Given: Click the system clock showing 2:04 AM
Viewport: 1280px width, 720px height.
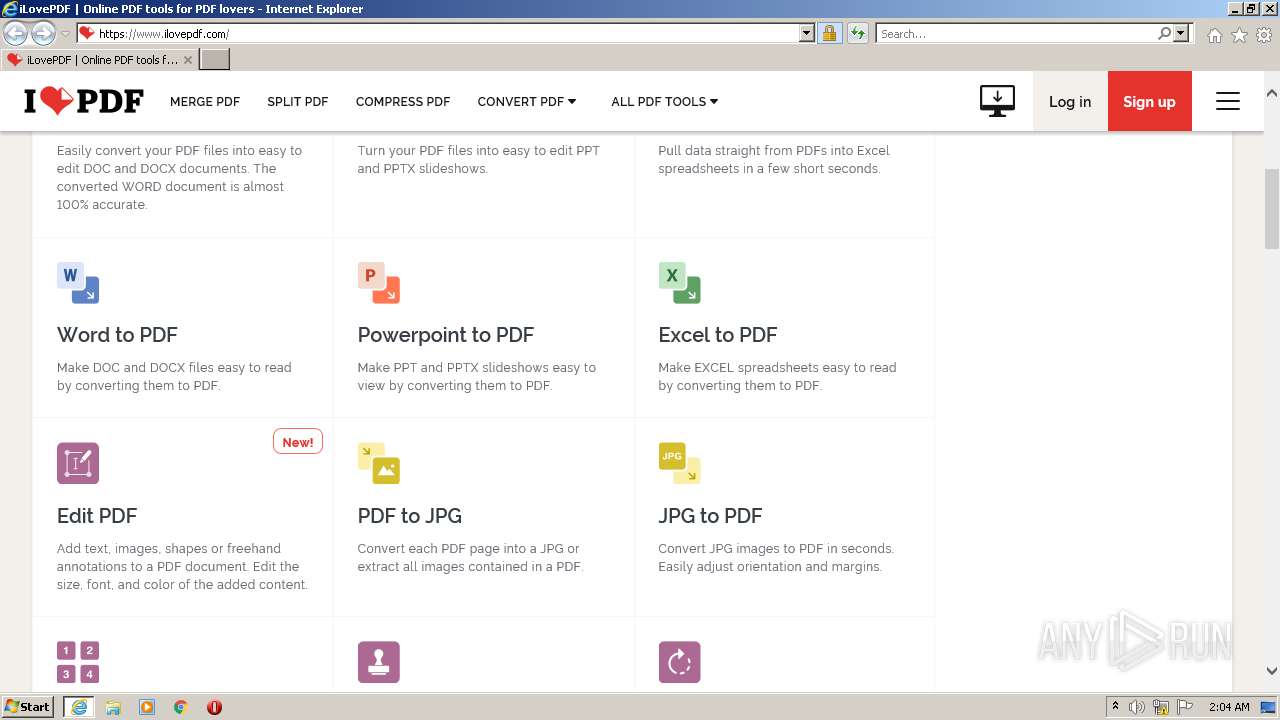Looking at the screenshot, I should click(x=1229, y=707).
